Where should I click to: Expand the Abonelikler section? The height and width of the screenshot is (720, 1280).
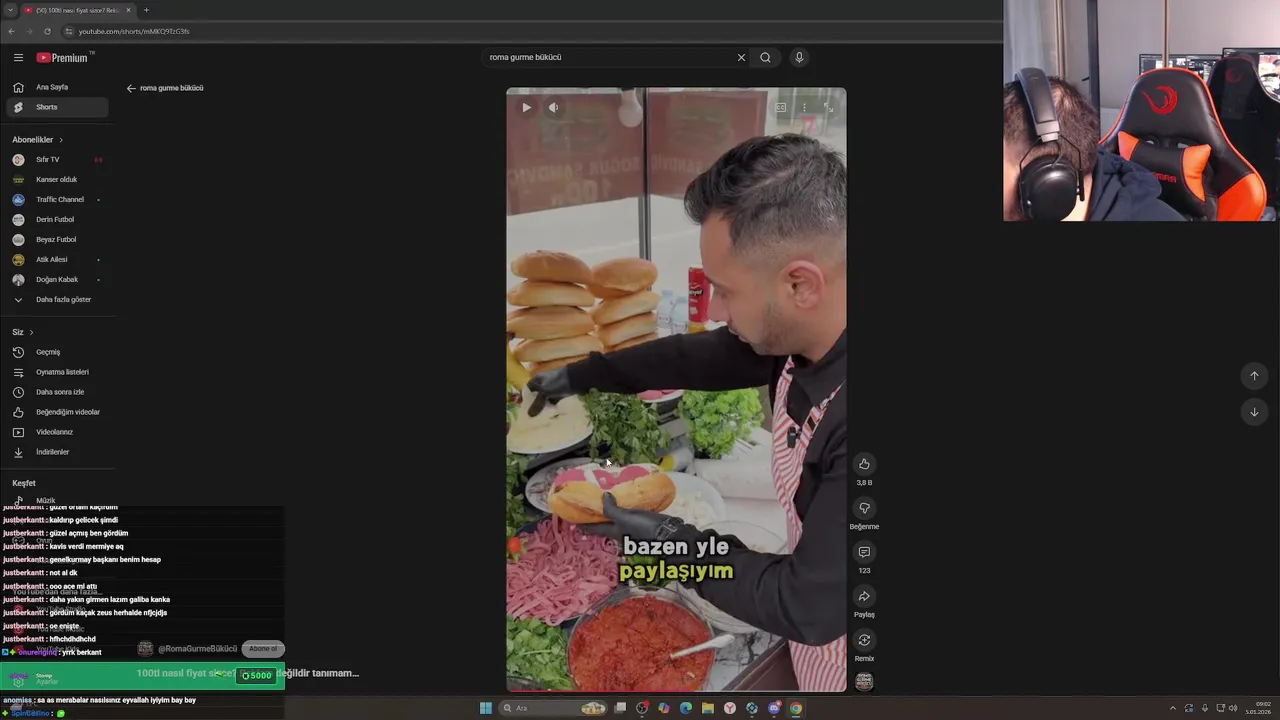click(38, 140)
